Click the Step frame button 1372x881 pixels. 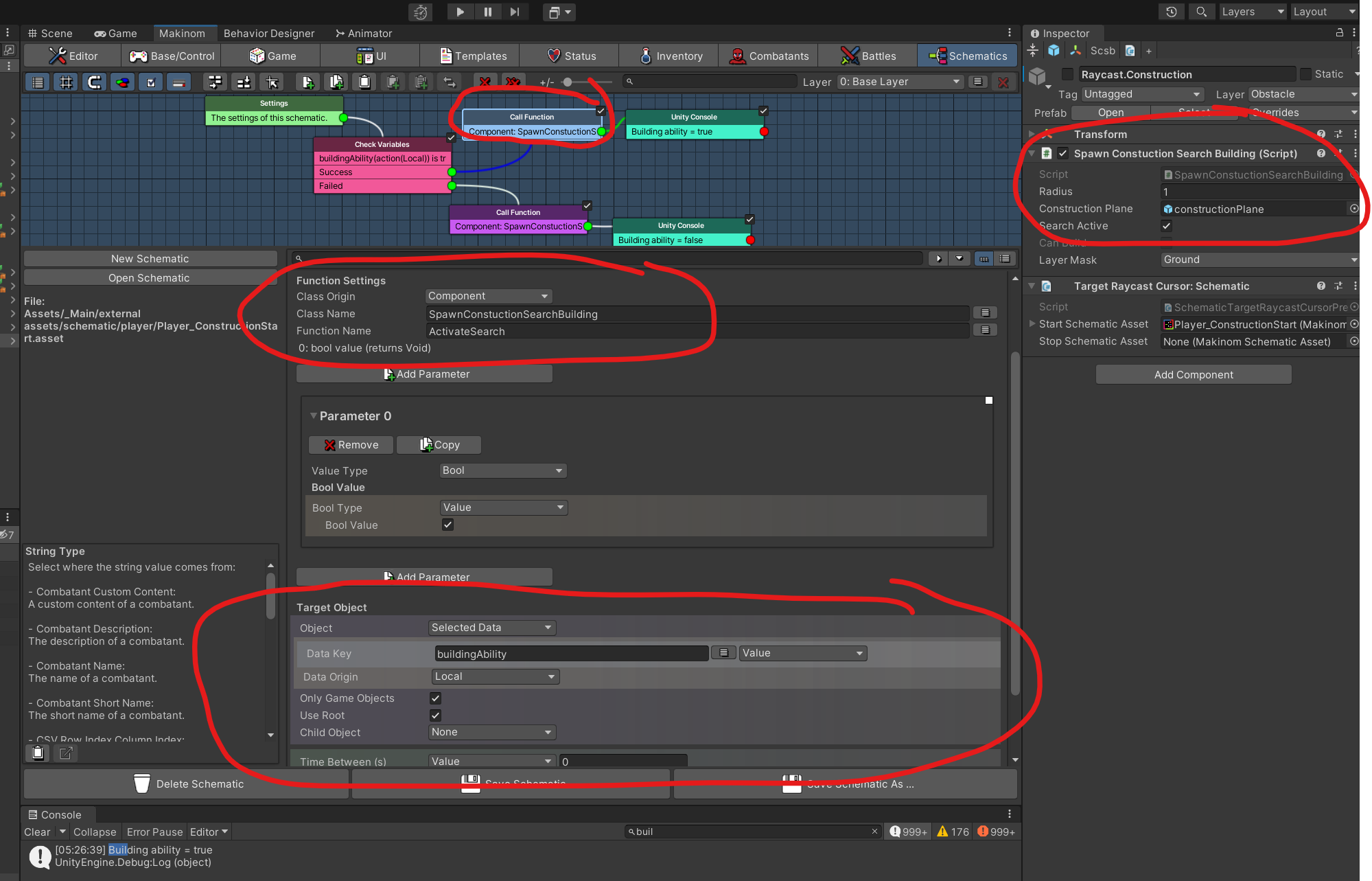pyautogui.click(x=515, y=12)
